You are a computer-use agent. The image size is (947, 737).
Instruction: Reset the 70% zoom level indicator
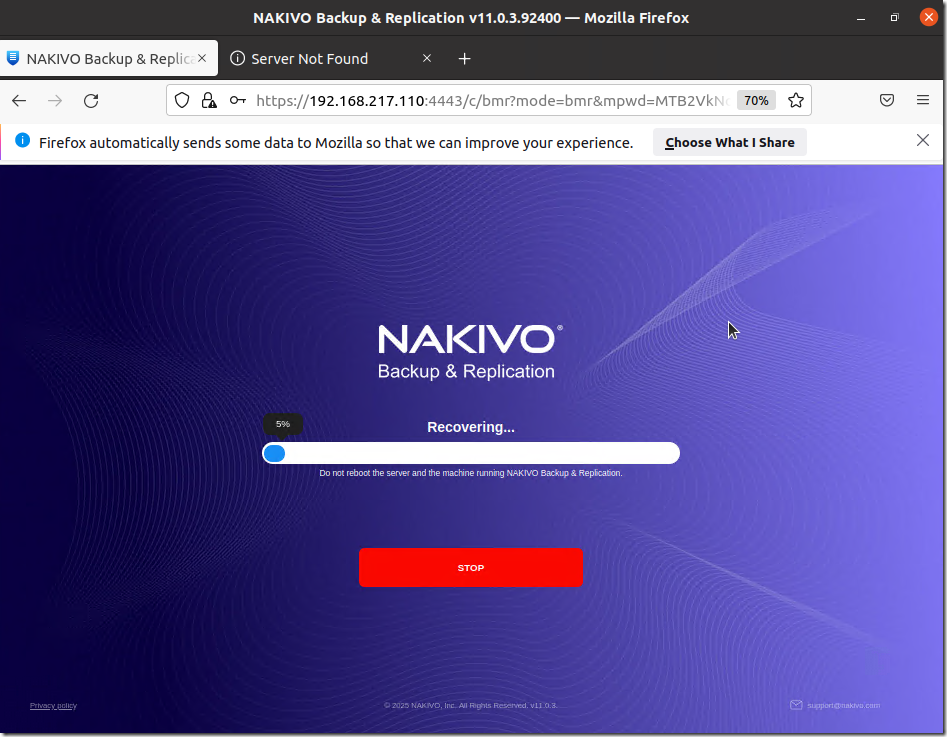pyautogui.click(x=756, y=100)
